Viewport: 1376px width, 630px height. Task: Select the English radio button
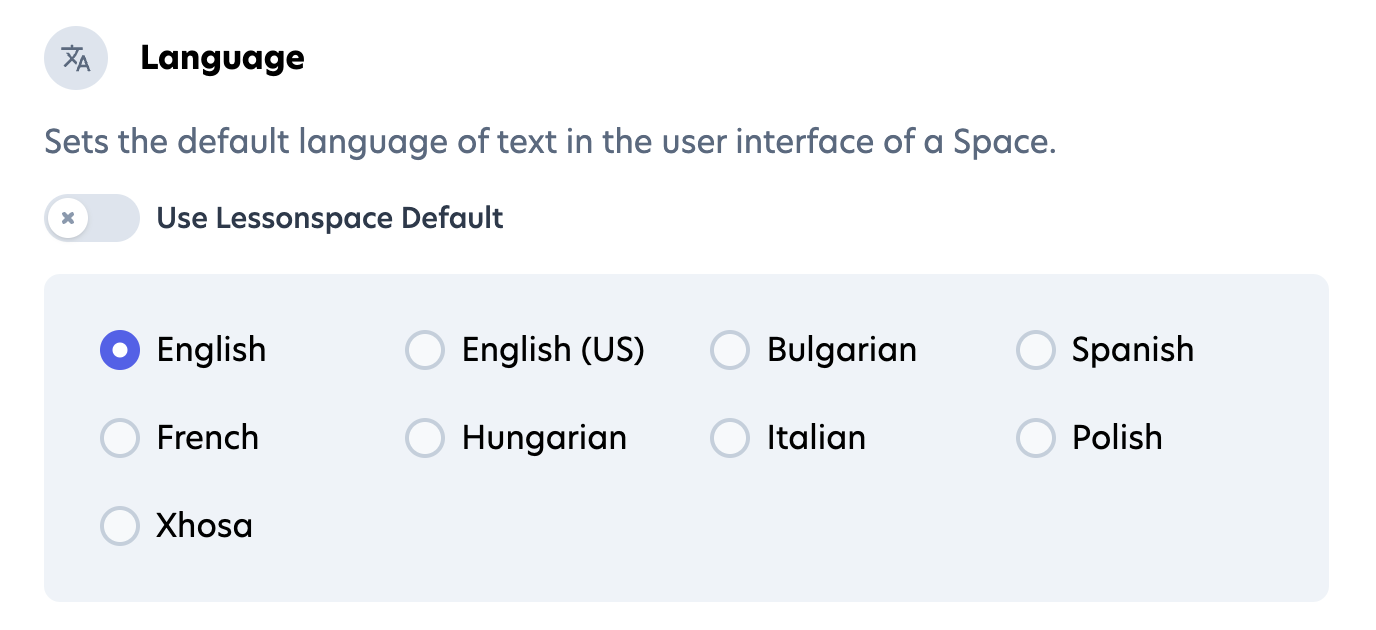pos(120,350)
